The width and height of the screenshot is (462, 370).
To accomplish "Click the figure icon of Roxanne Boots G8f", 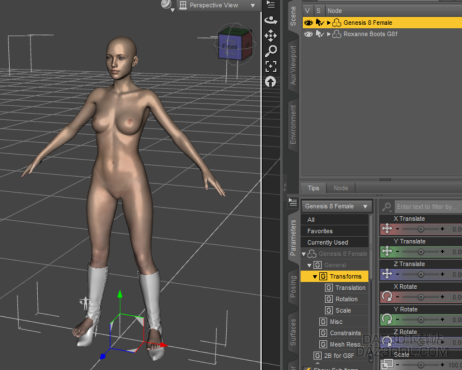I will point(337,34).
